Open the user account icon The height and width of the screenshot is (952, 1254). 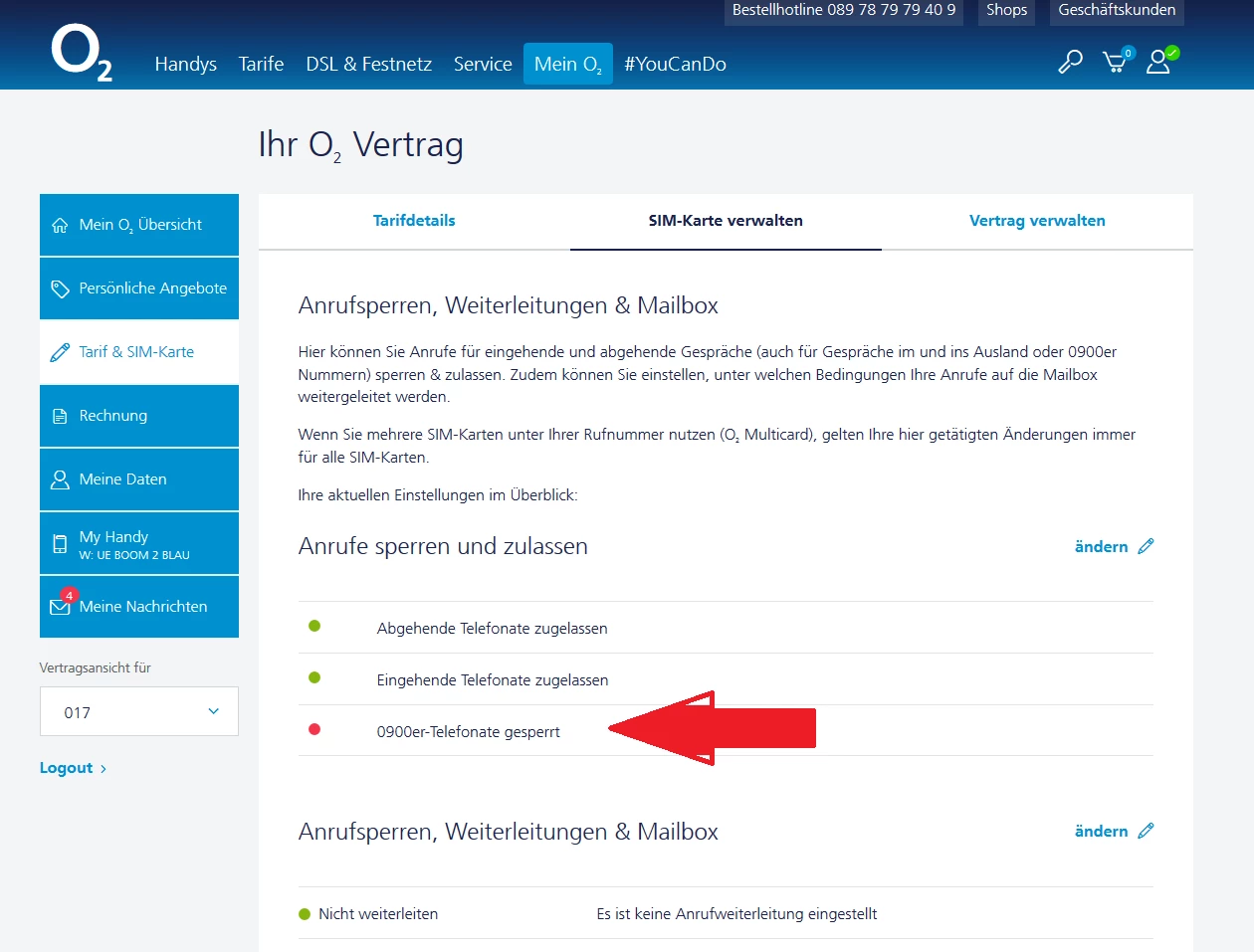click(x=1160, y=61)
